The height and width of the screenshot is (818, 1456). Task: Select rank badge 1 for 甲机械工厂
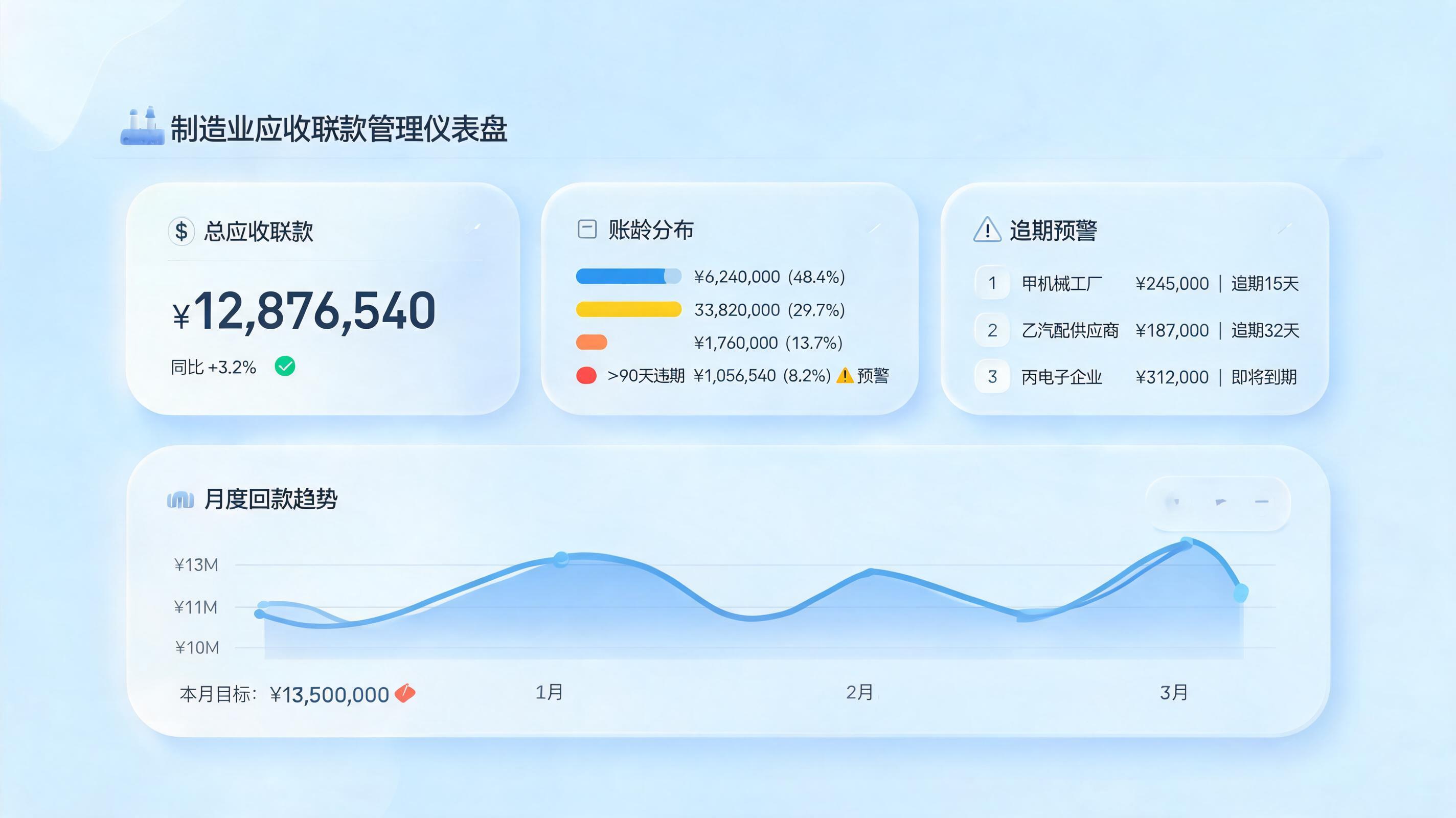[x=992, y=283]
